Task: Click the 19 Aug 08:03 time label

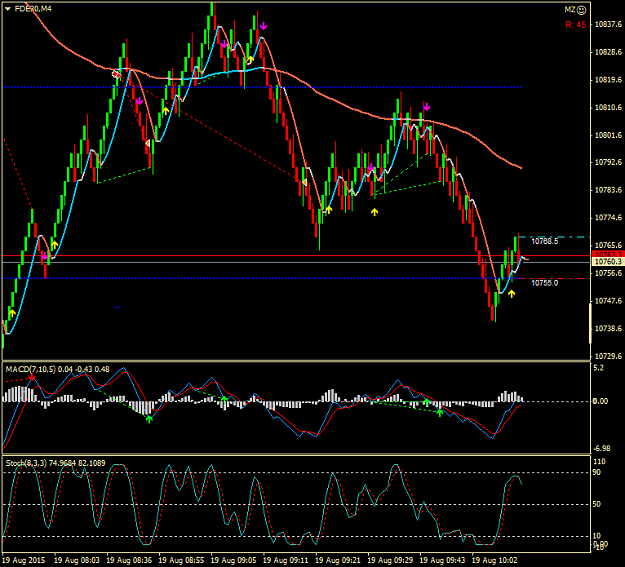Action: coord(77,560)
